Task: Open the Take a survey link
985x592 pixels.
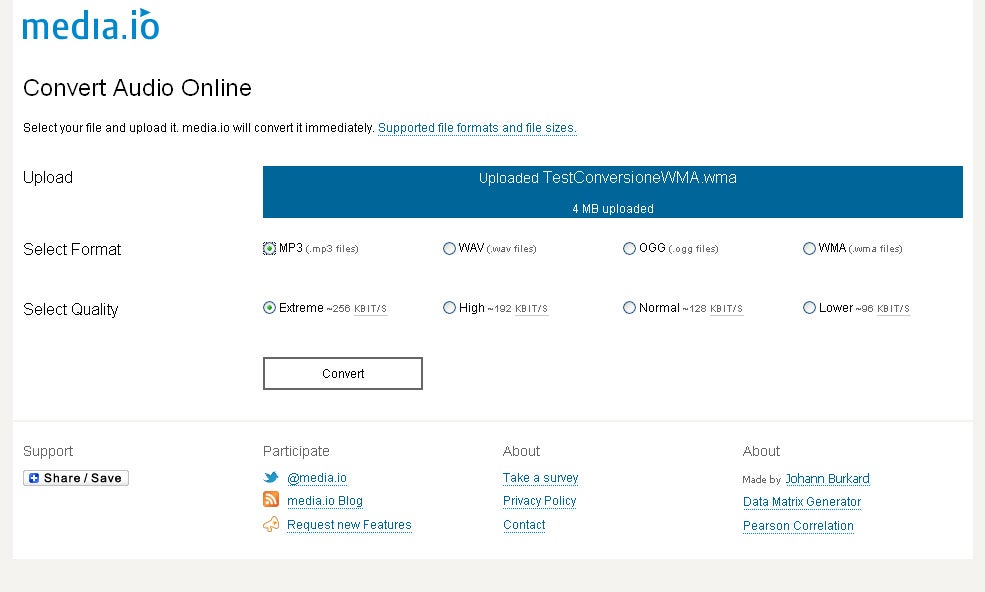Action: 540,478
